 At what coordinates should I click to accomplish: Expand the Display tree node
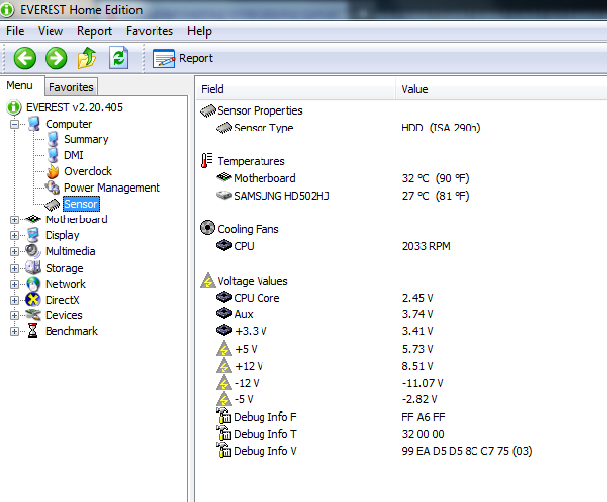14,235
